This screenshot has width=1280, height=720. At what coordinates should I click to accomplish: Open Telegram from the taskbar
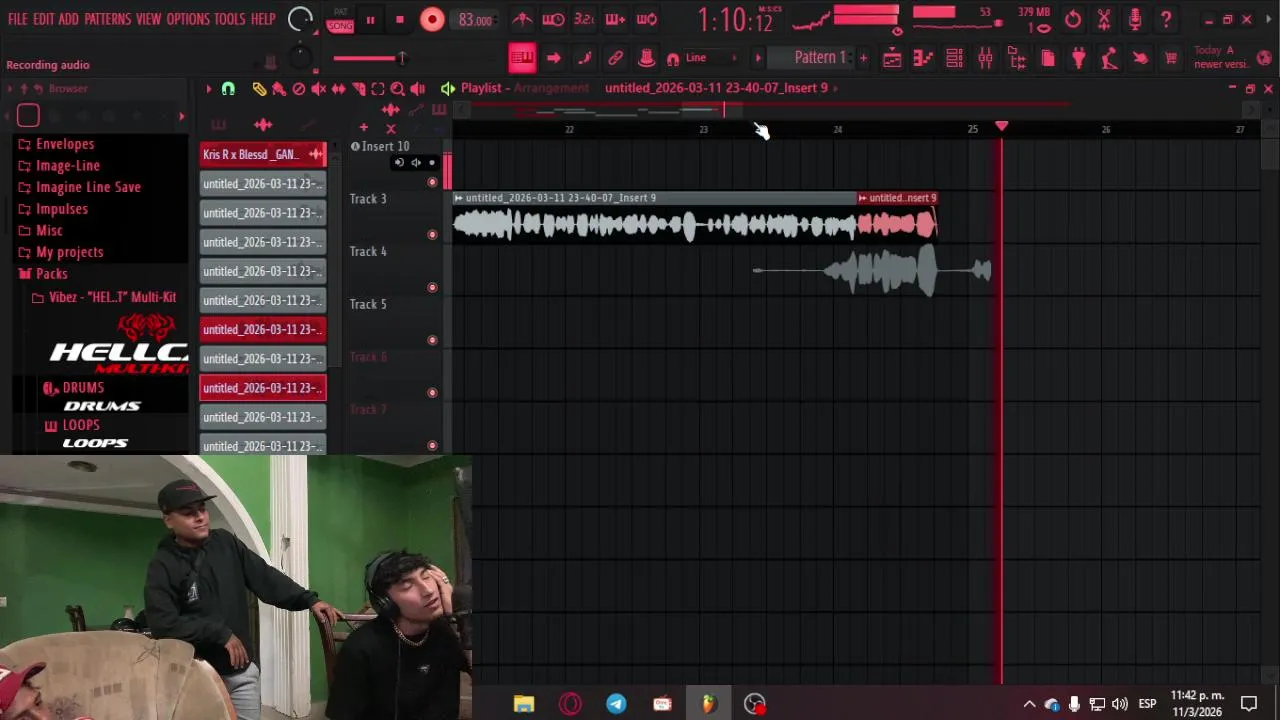616,704
